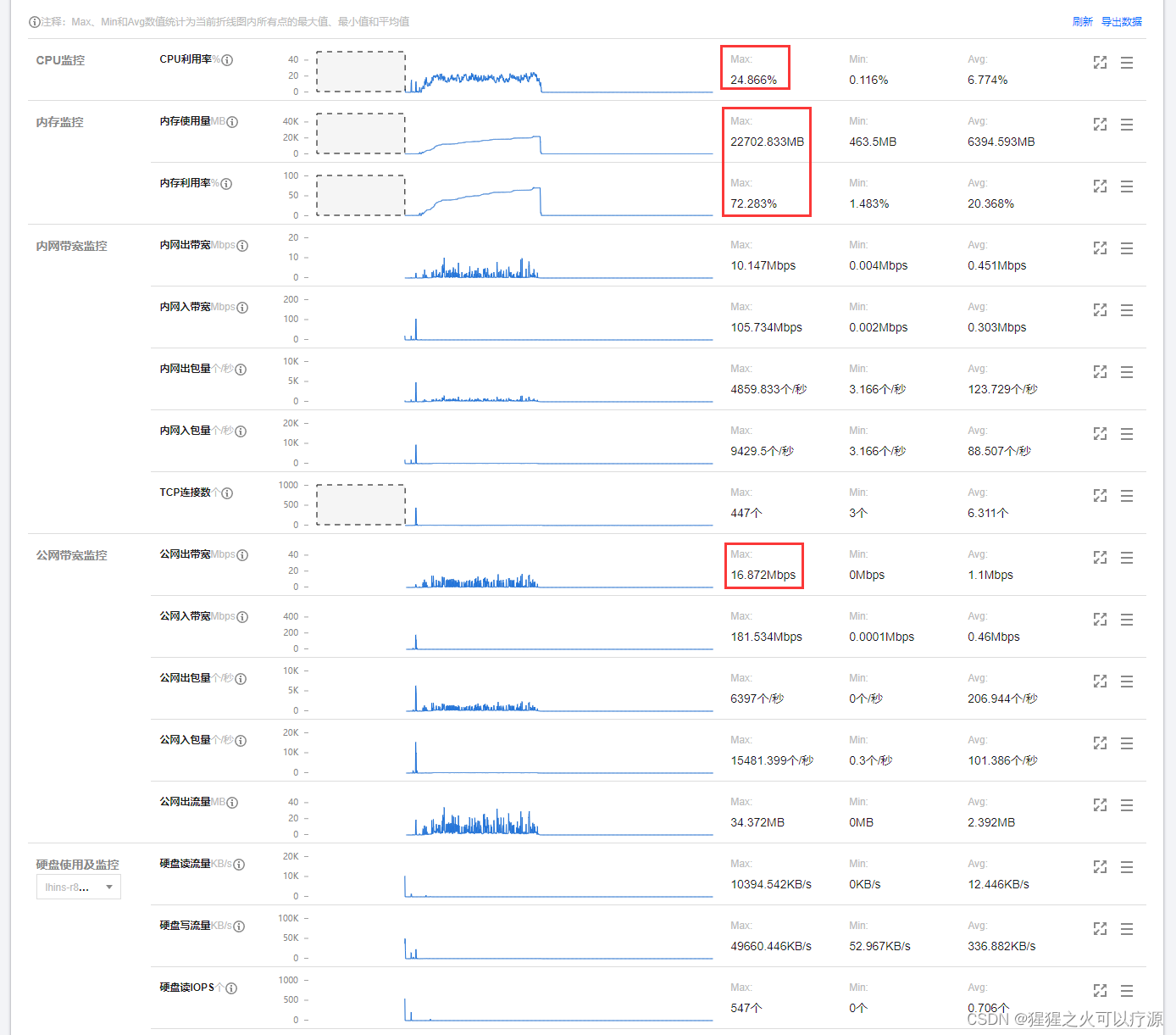Click info icon next to 内网出带宽
Viewport: 1176px width, 1035px height.
pyautogui.click(x=242, y=246)
